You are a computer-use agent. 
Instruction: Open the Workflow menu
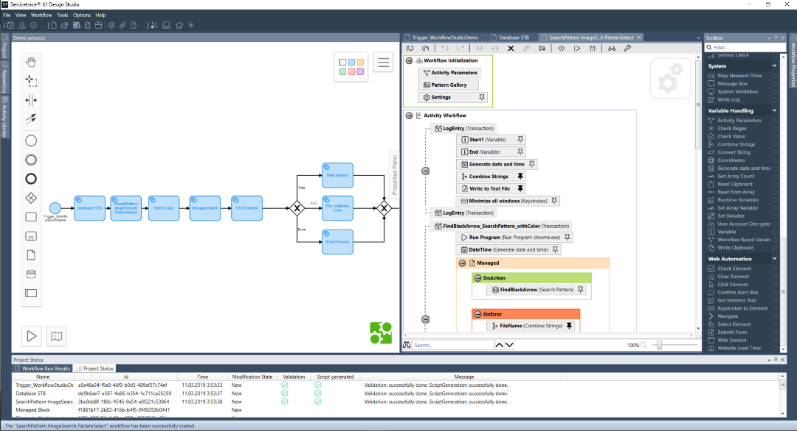pos(41,16)
